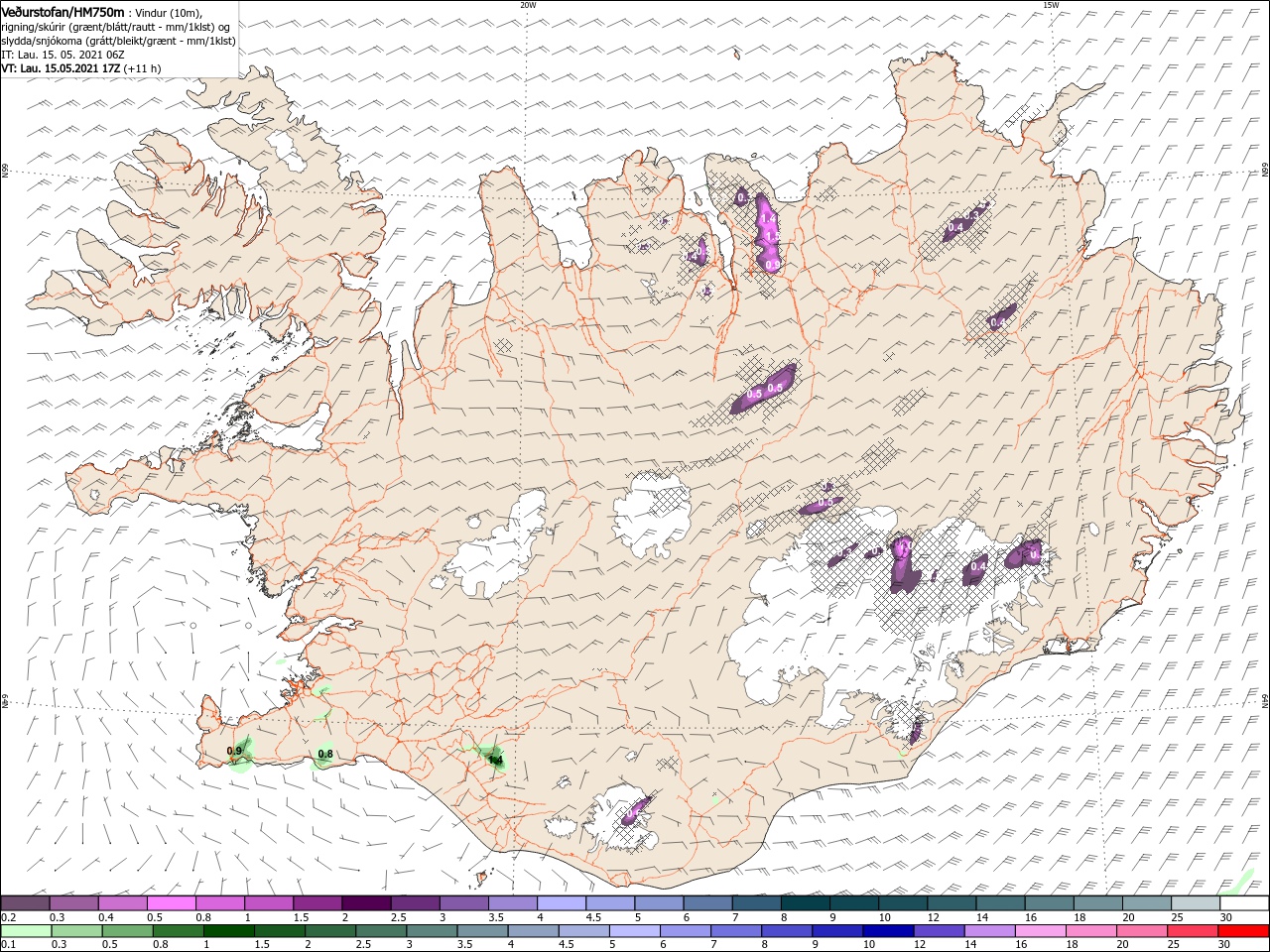Click the 0.8 rain value on the map

[324, 755]
